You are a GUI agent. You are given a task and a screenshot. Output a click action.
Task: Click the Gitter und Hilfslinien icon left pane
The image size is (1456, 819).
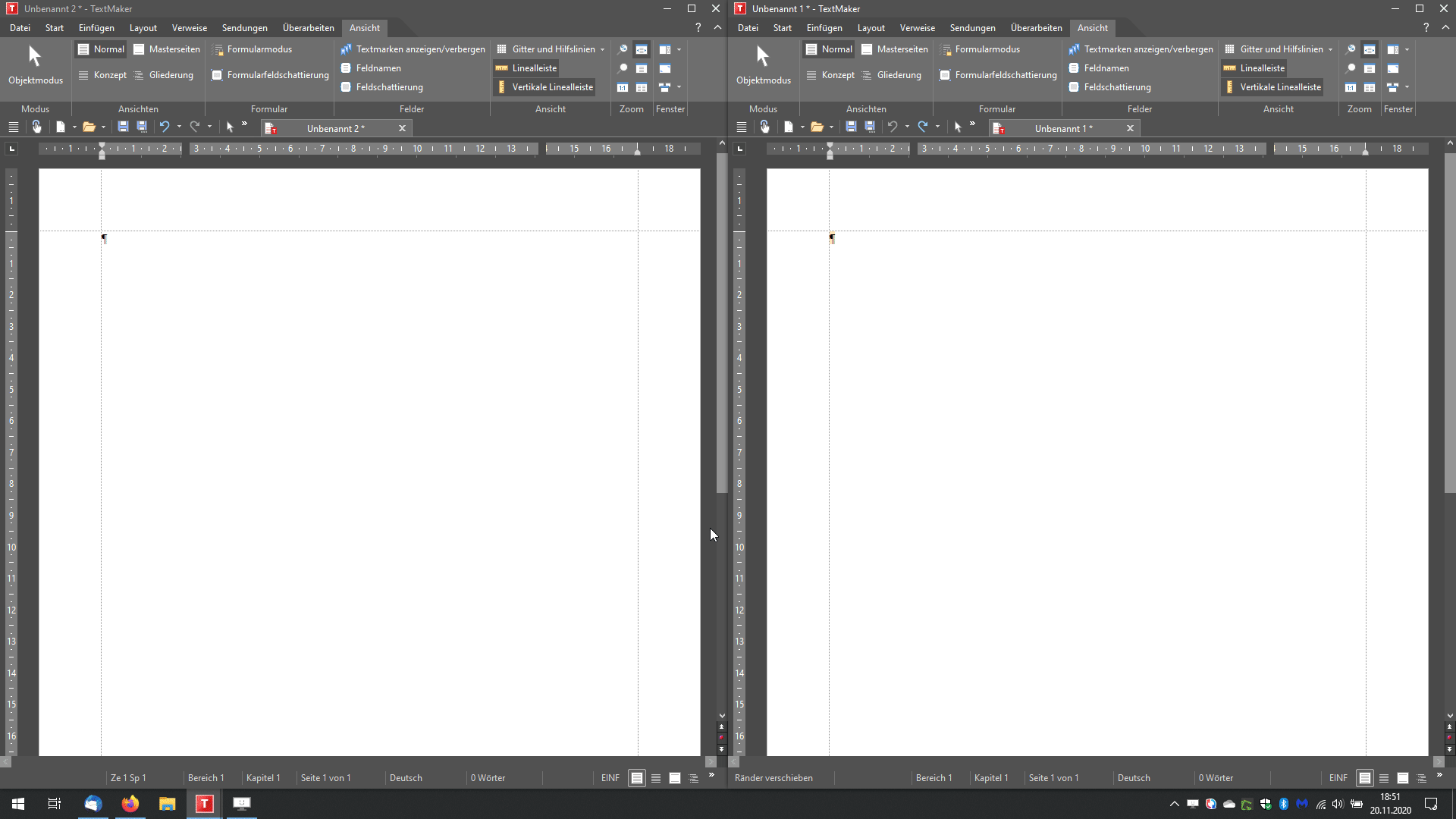point(502,48)
